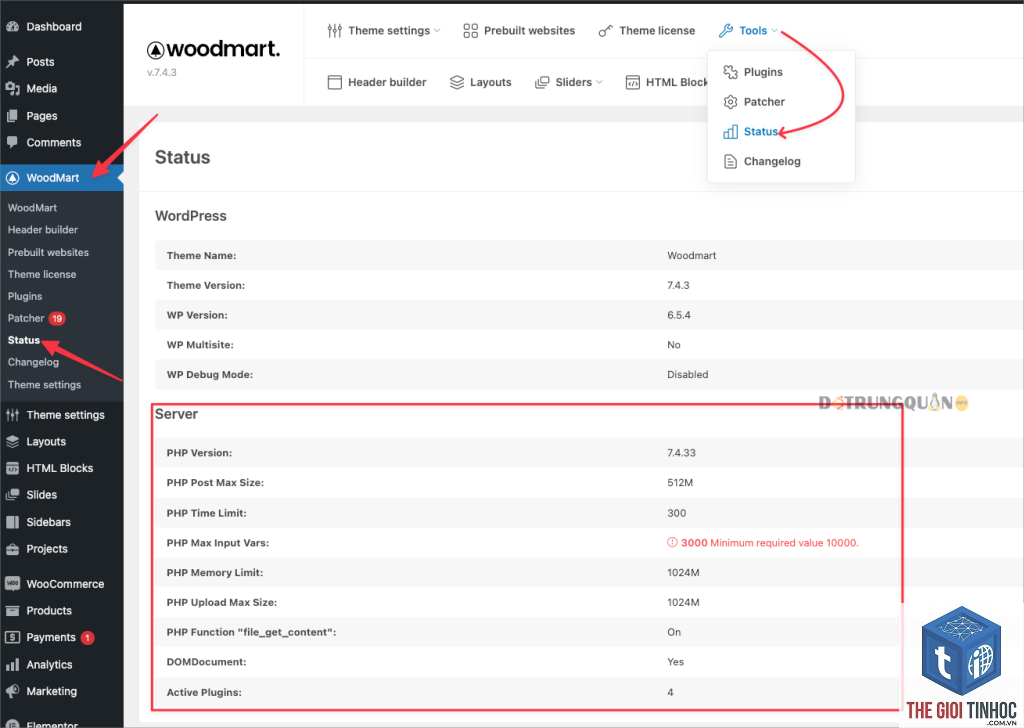Click the WoodMart logo icon in sidebar
The height and width of the screenshot is (728, 1024).
(12, 178)
